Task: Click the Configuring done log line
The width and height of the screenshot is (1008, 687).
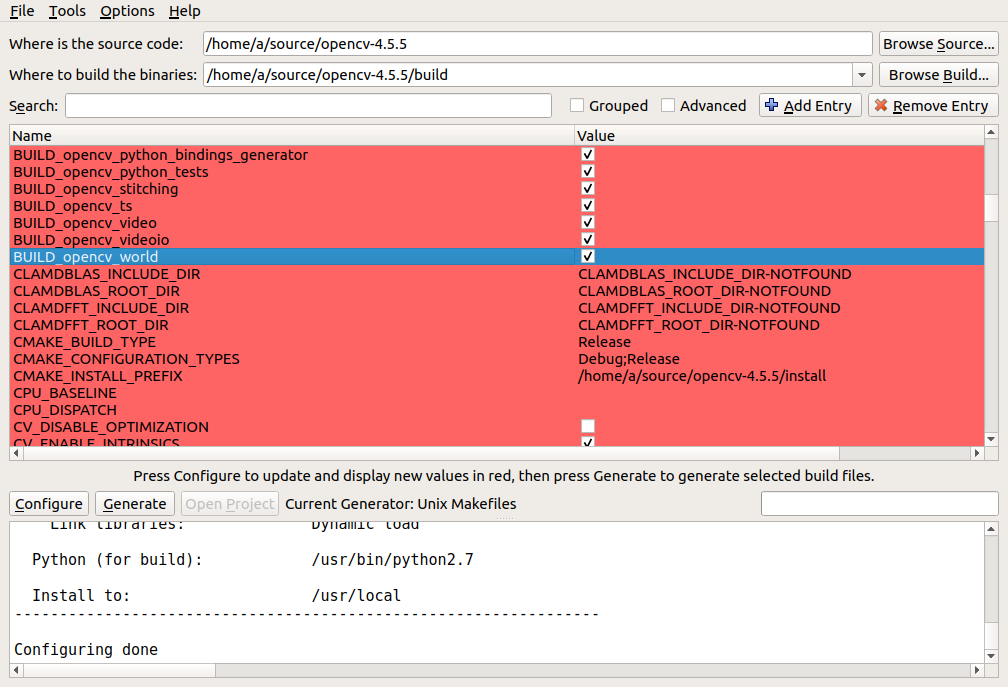Action: 86,649
